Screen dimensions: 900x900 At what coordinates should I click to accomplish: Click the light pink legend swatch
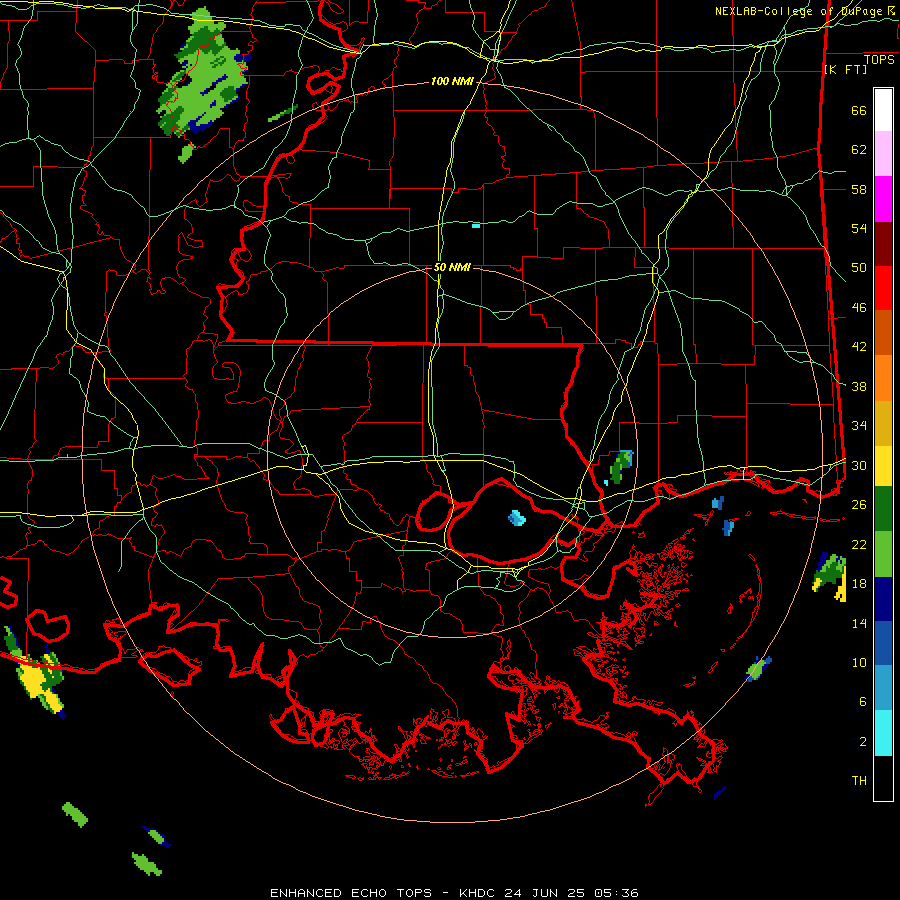pyautogui.click(x=883, y=154)
